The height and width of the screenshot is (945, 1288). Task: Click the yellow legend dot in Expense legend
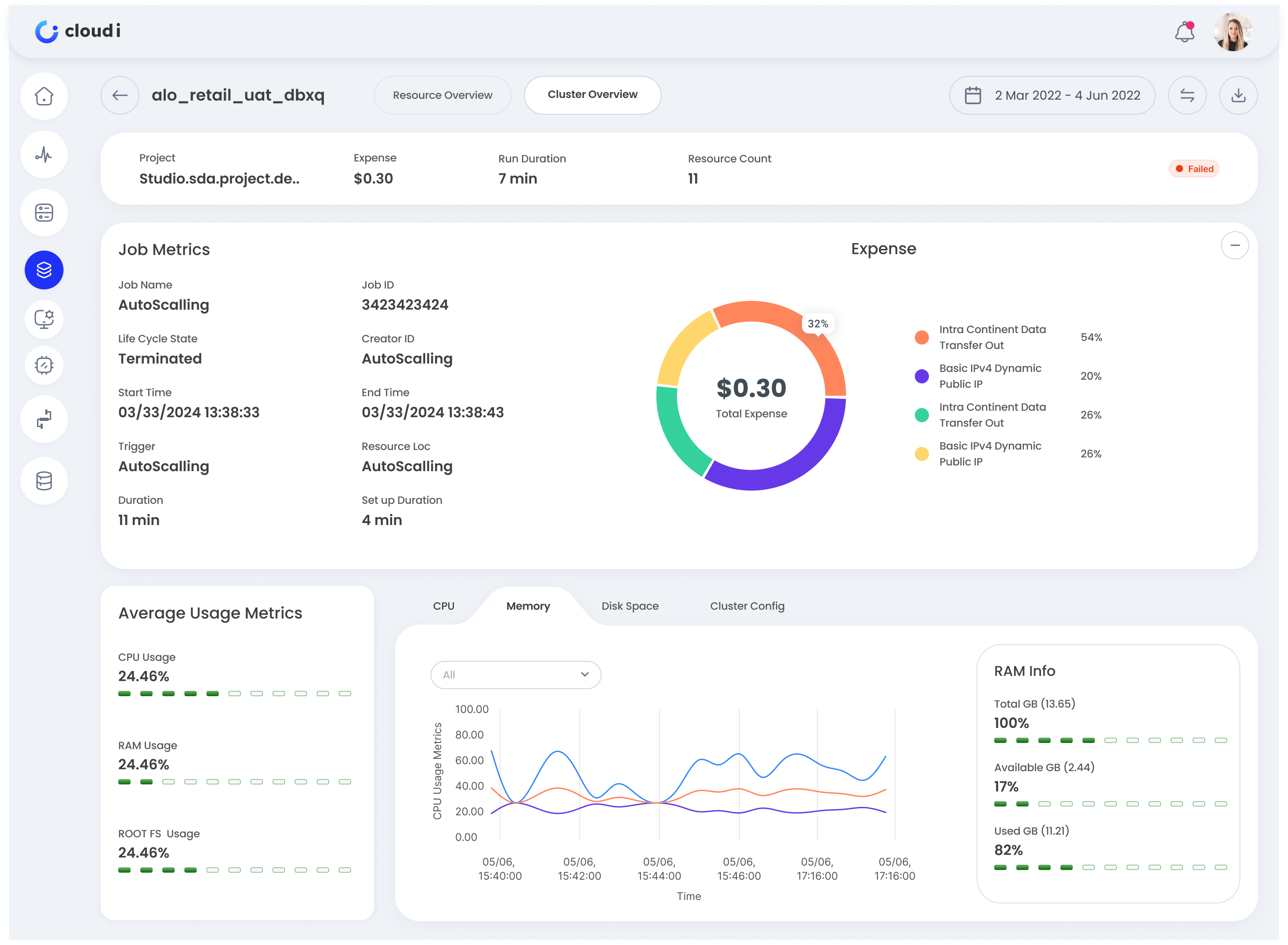tap(922, 454)
